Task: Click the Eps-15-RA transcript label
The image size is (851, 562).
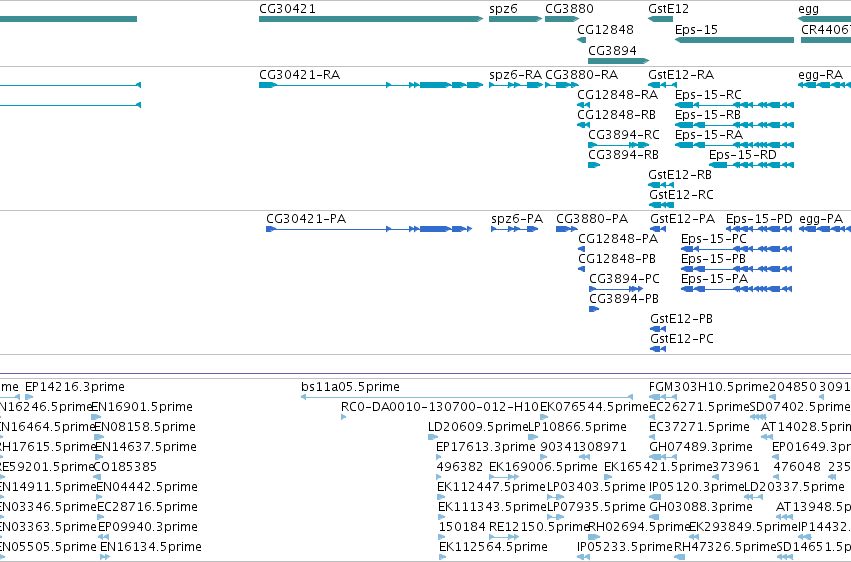Action: (x=708, y=135)
